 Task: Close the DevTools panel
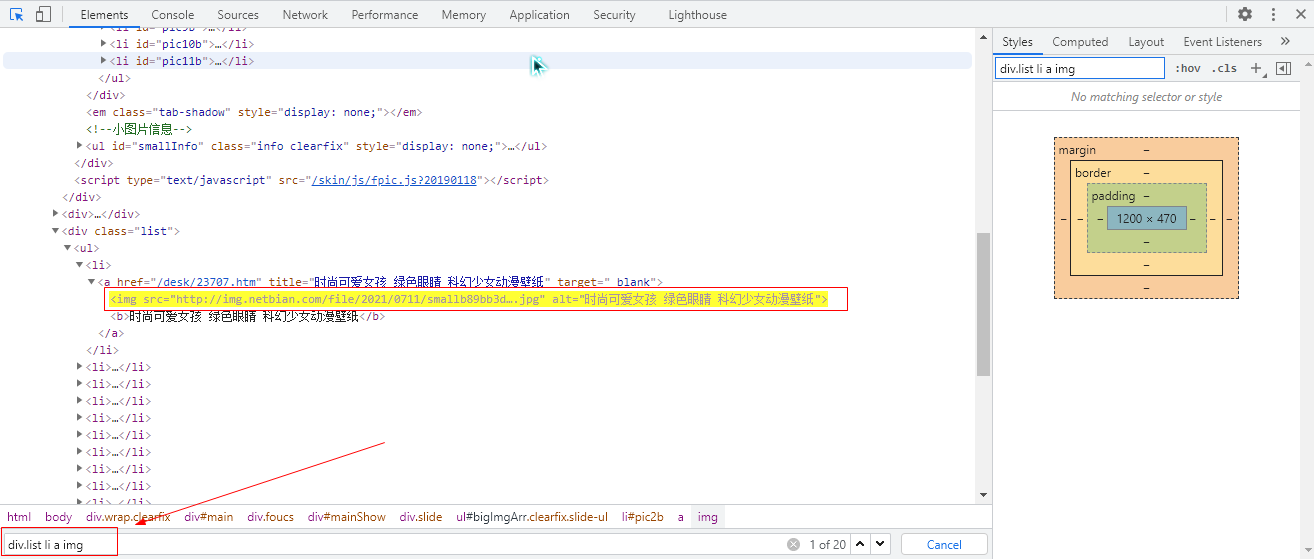point(1300,14)
